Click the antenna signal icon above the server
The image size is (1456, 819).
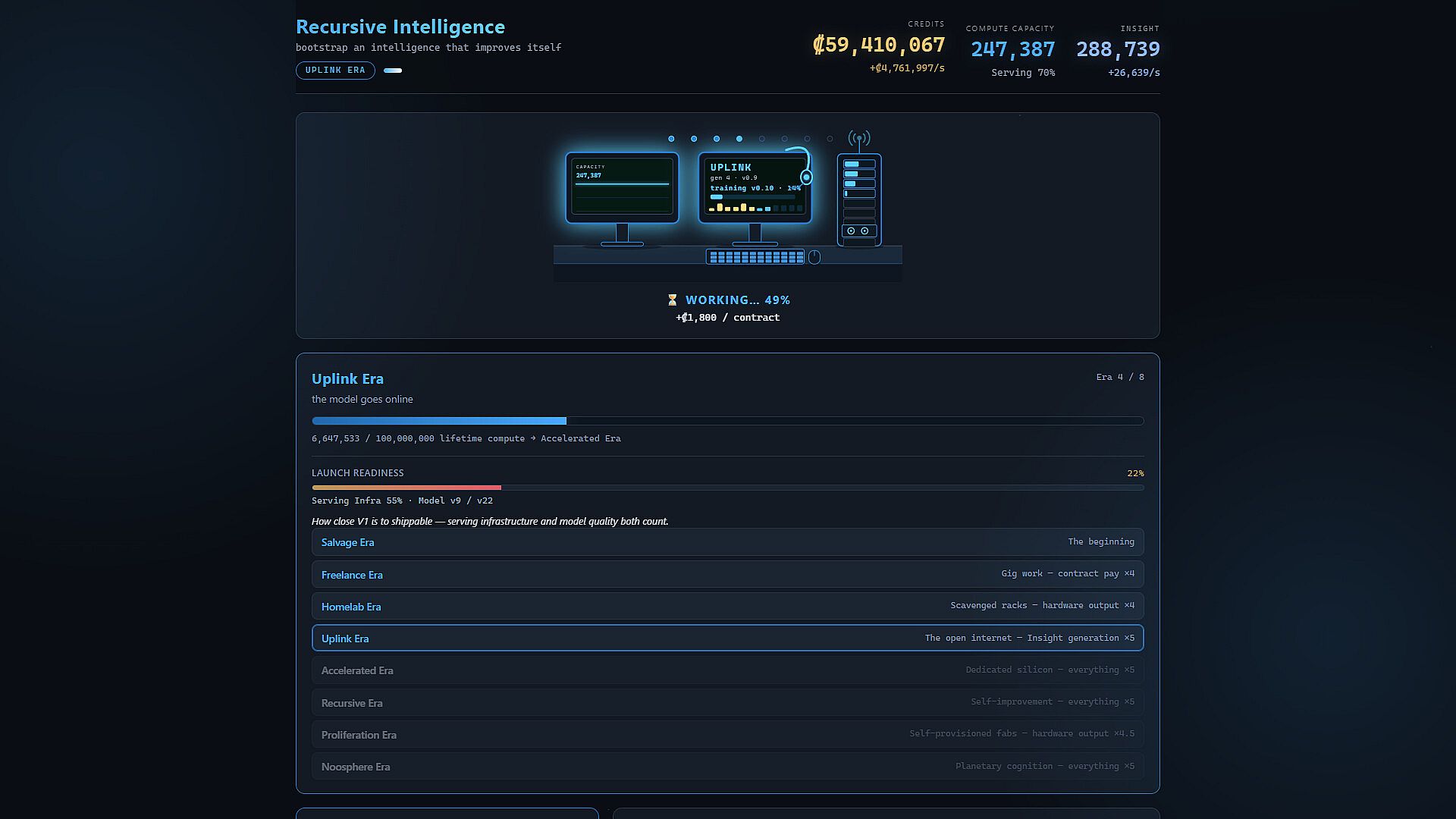coord(859,138)
